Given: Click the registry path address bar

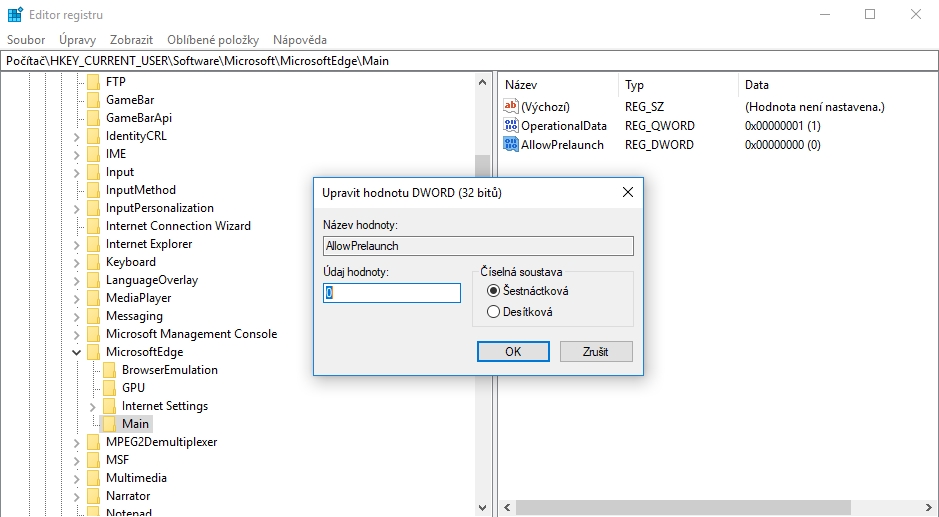Looking at the screenshot, I should (x=470, y=61).
